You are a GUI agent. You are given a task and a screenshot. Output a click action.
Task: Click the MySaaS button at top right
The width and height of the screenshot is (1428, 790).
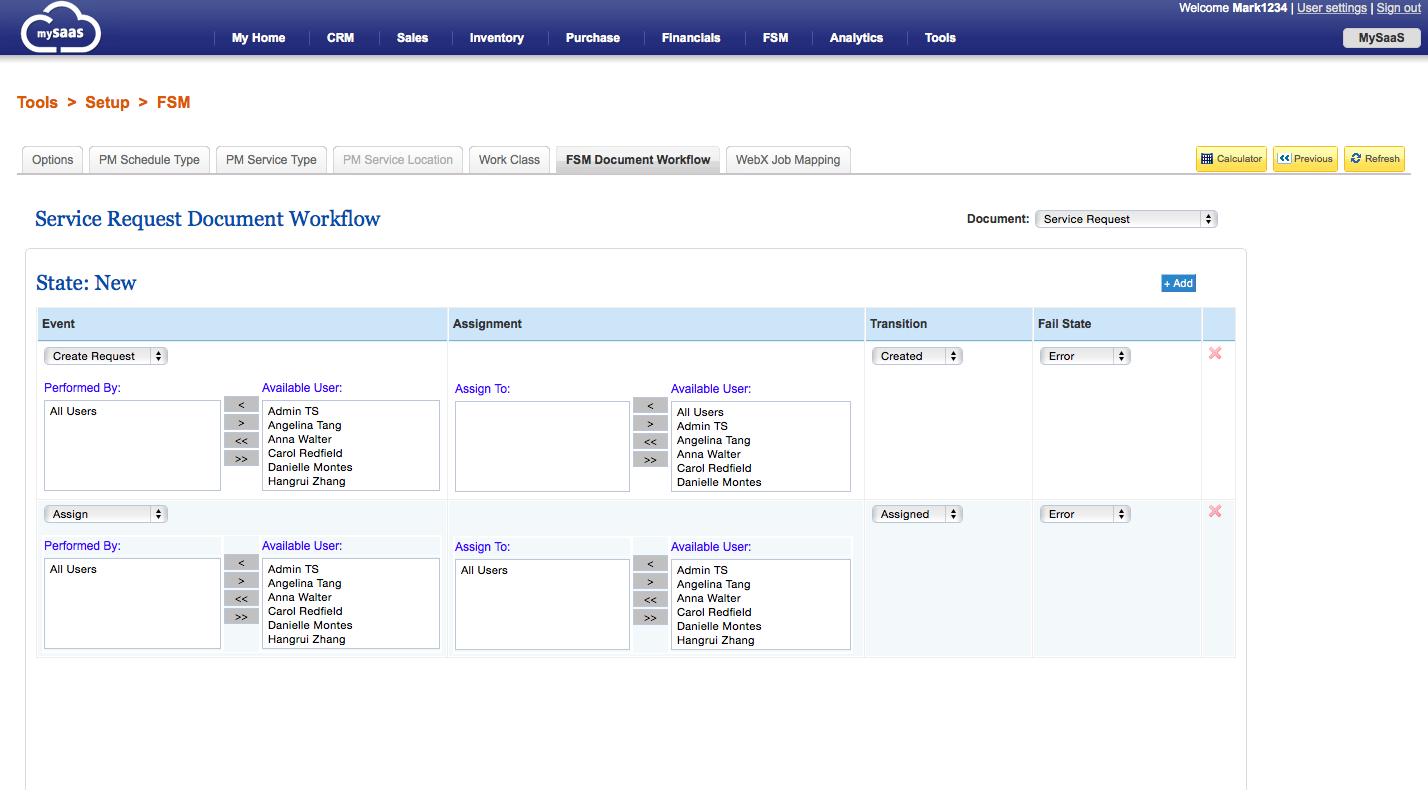[1381, 38]
